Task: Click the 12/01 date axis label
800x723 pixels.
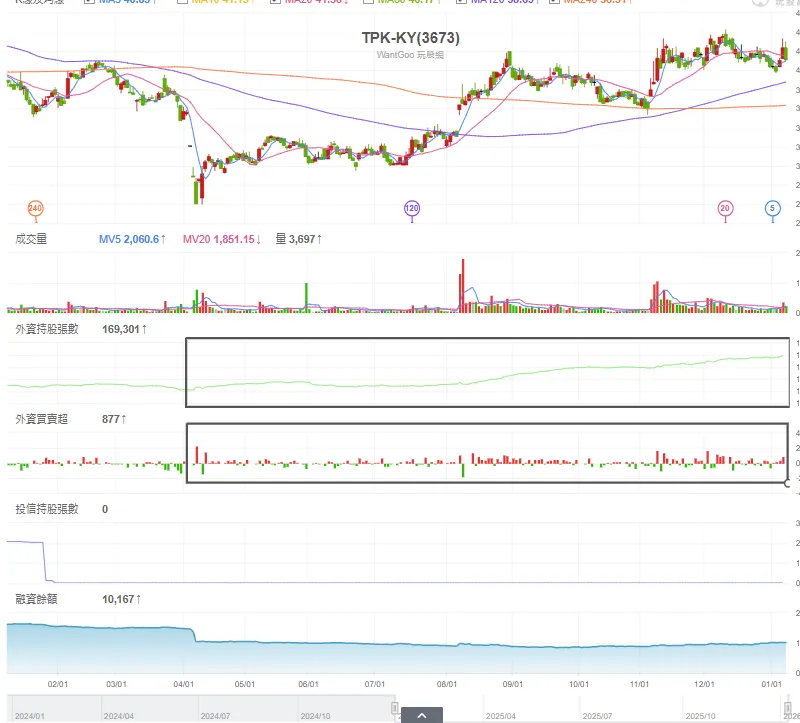Action: coord(704,684)
